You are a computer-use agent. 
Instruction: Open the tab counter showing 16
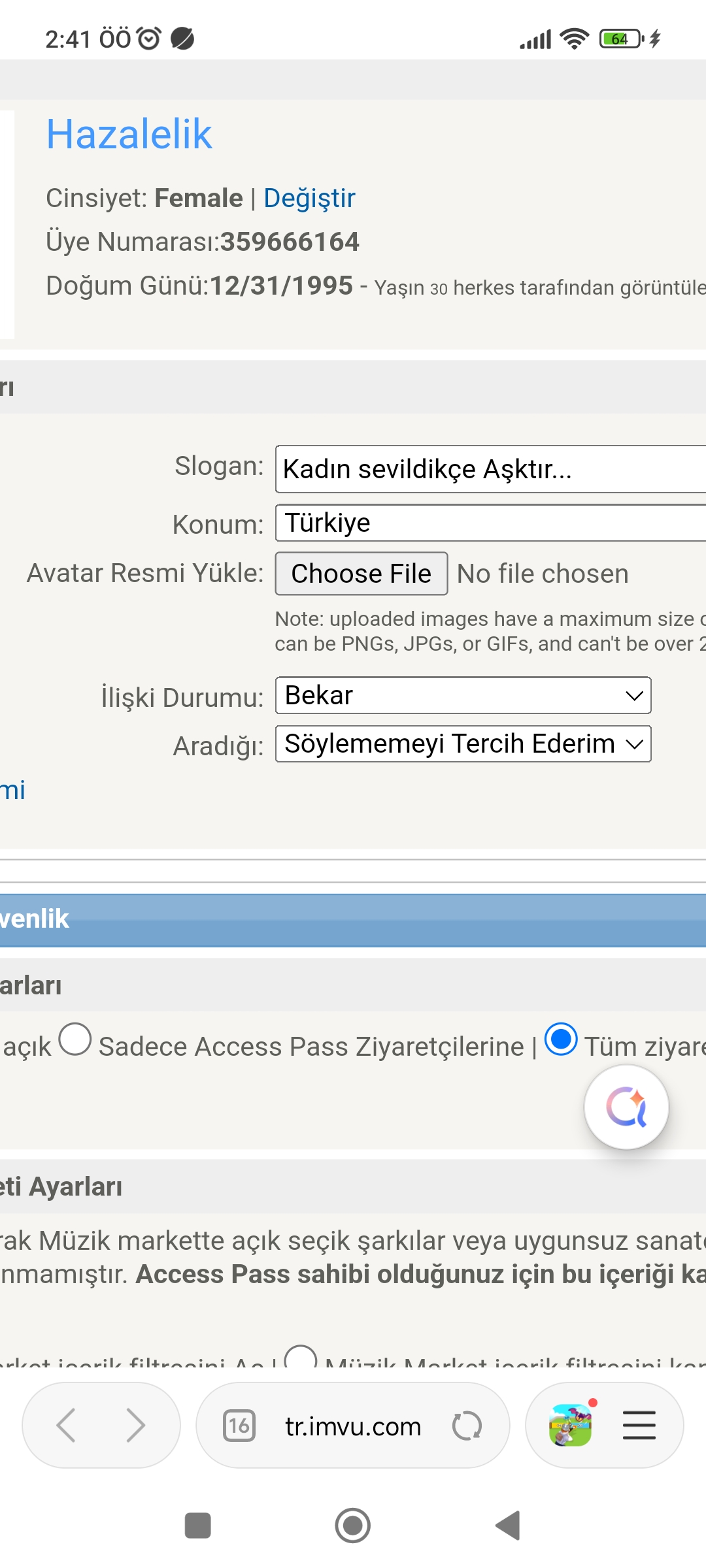click(239, 1425)
